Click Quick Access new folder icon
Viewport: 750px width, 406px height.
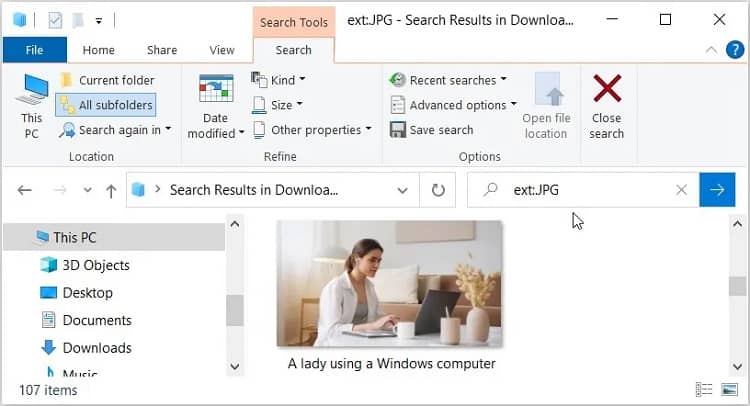point(78,20)
